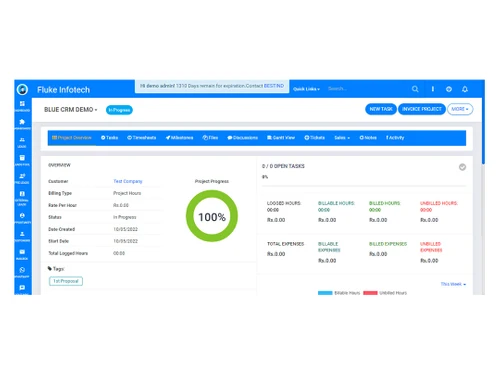The width and height of the screenshot is (500, 375).
Task: Open Leads Pool sidebar item
Action: [22, 160]
